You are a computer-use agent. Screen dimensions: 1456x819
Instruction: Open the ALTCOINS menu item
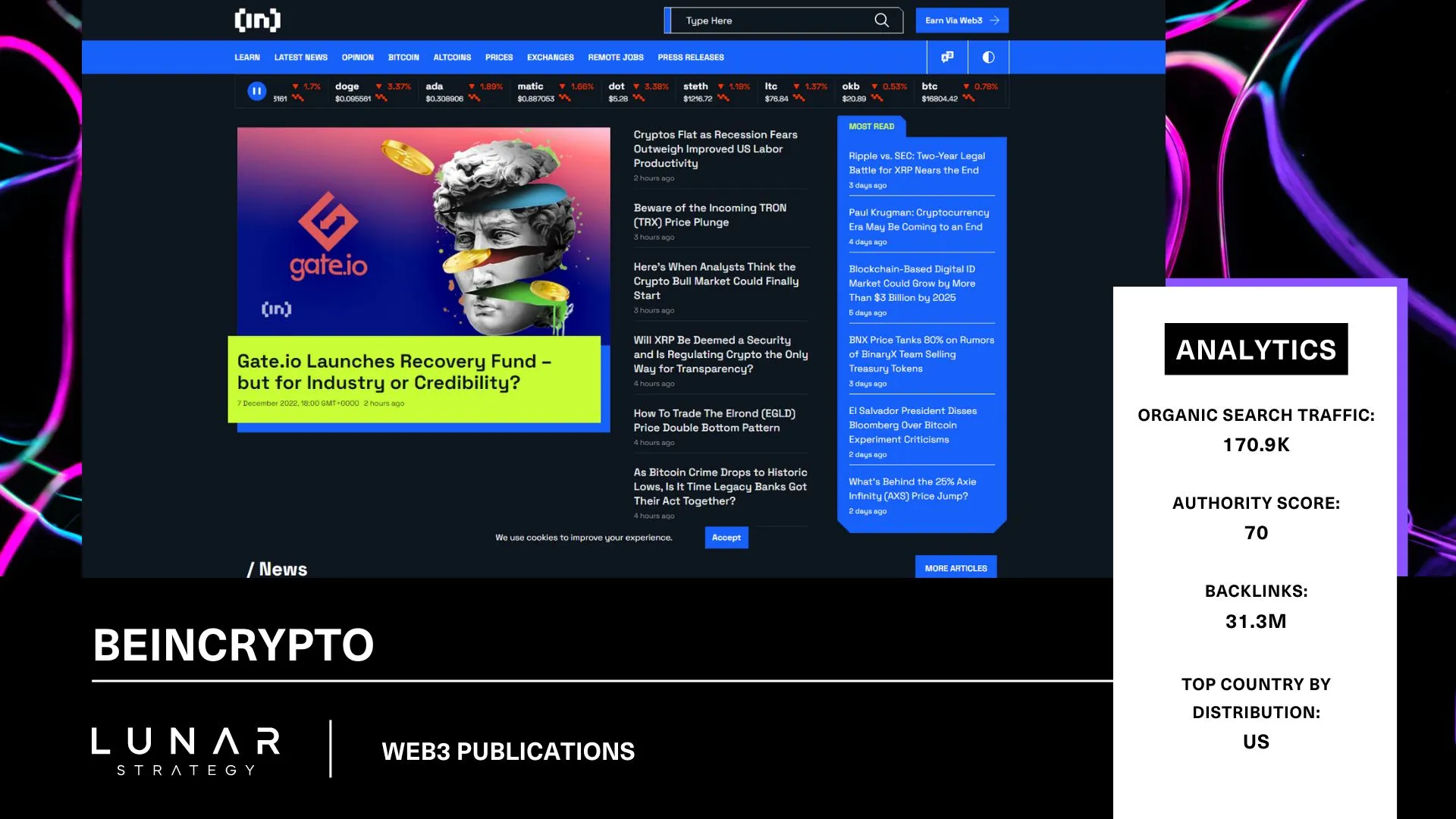[452, 58]
